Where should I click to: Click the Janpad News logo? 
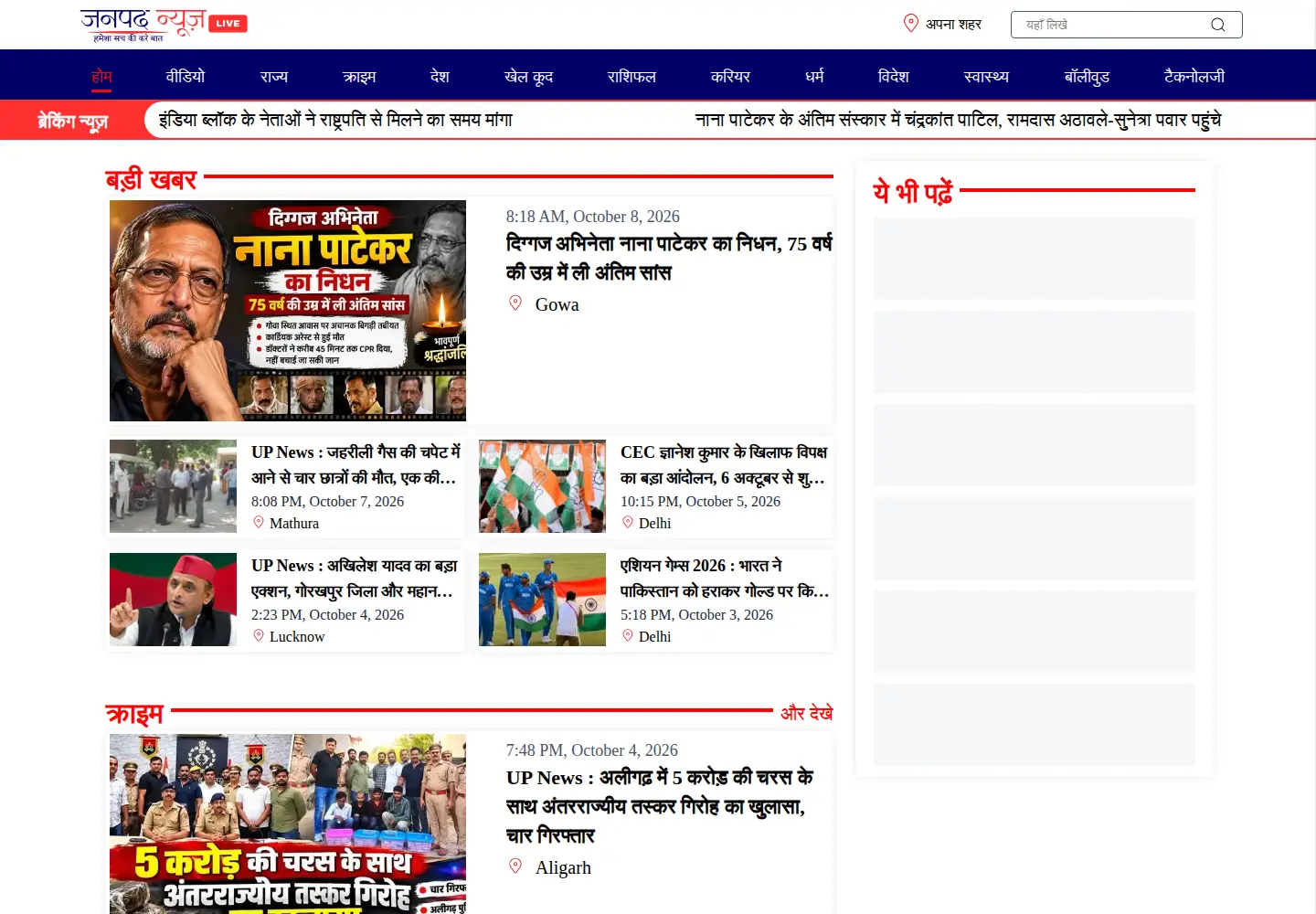[143, 25]
